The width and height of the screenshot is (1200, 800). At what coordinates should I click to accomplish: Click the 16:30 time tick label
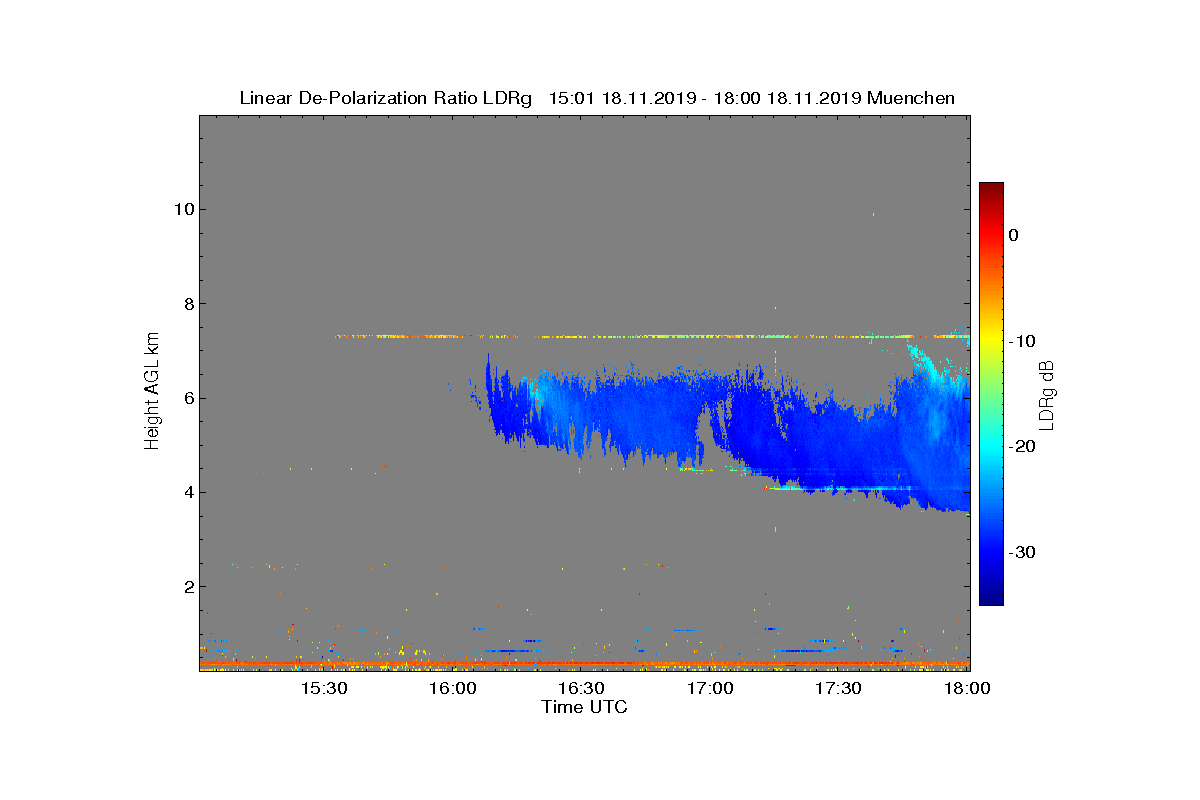[x=581, y=688]
